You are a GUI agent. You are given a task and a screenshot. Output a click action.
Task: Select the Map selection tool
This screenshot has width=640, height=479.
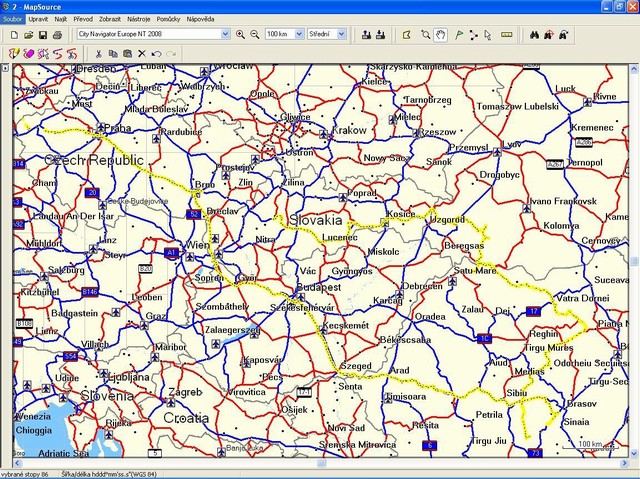pyautogui.click(x=407, y=35)
